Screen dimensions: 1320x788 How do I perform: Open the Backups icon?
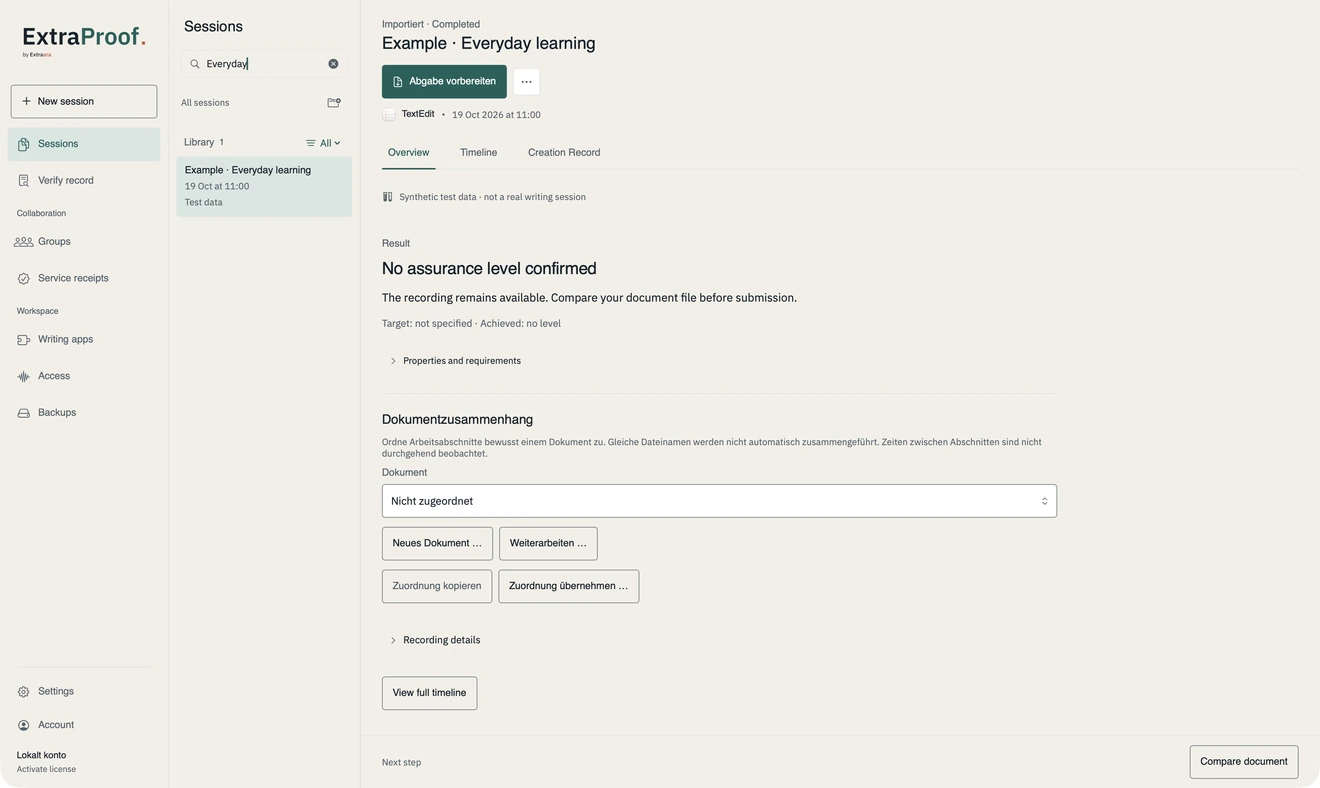(23, 413)
